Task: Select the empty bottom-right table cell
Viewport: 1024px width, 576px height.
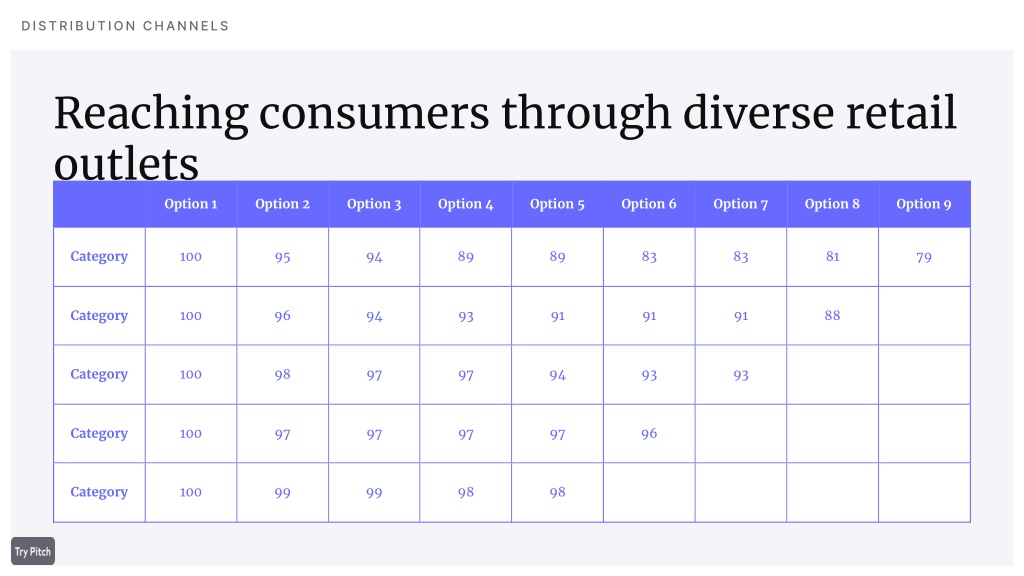Action: [924, 492]
